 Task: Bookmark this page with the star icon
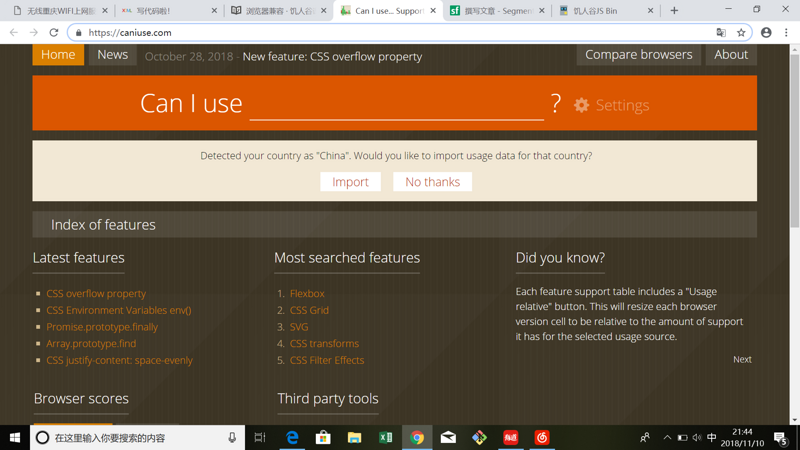(x=741, y=33)
